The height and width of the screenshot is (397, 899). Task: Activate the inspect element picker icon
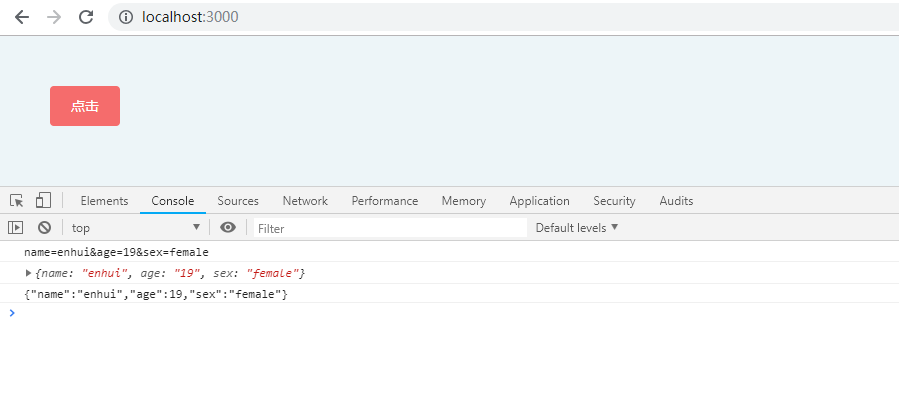17,201
